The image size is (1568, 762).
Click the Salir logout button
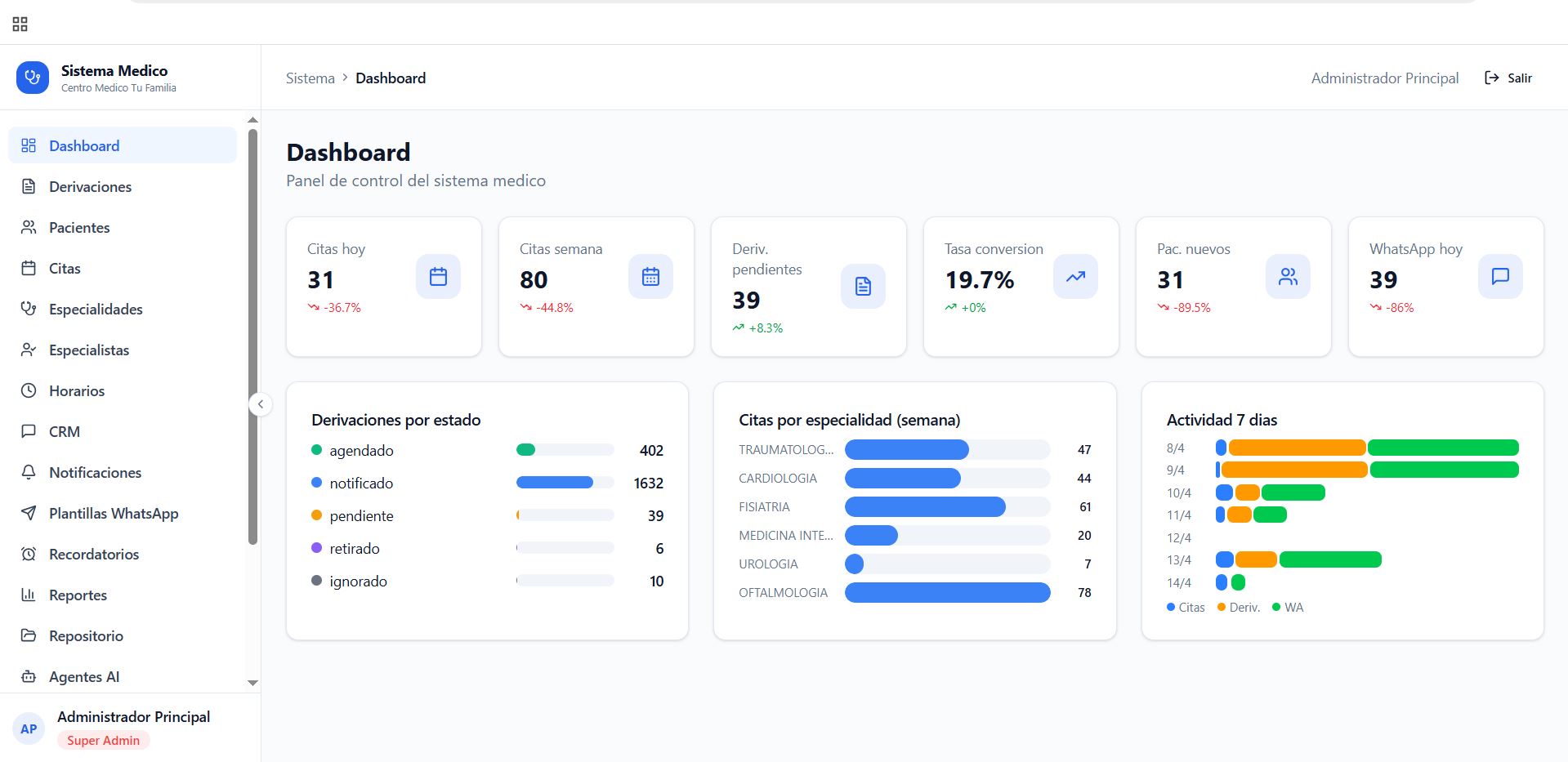tap(1508, 78)
